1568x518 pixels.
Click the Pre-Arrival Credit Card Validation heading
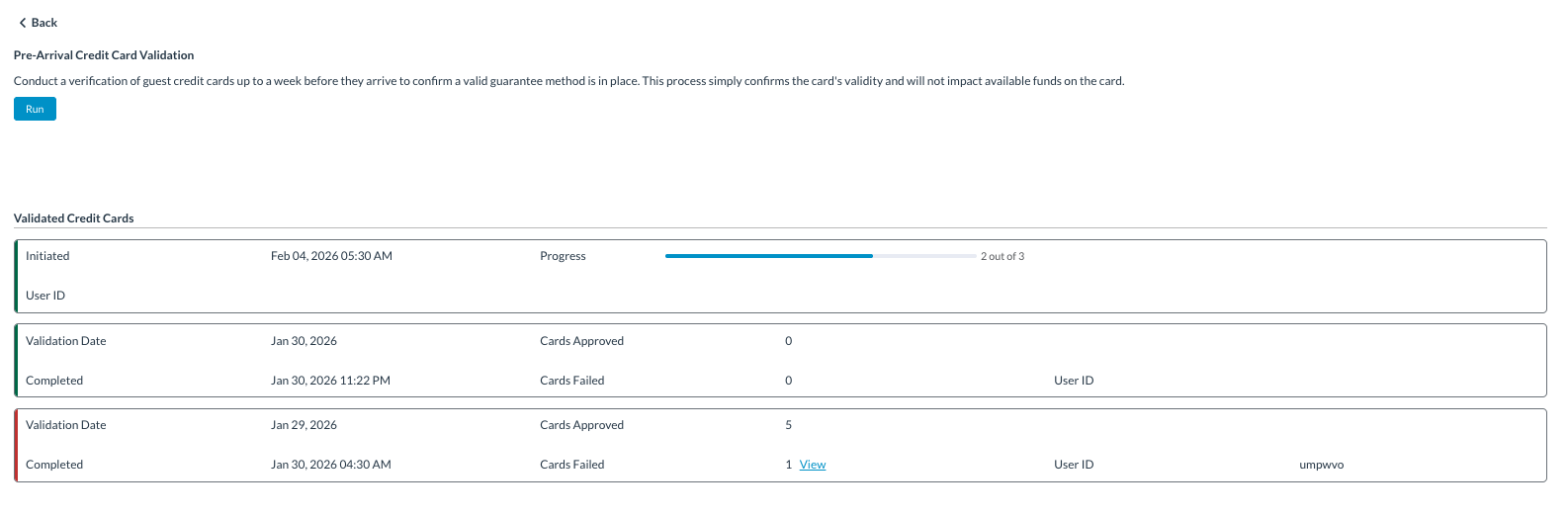coord(104,55)
